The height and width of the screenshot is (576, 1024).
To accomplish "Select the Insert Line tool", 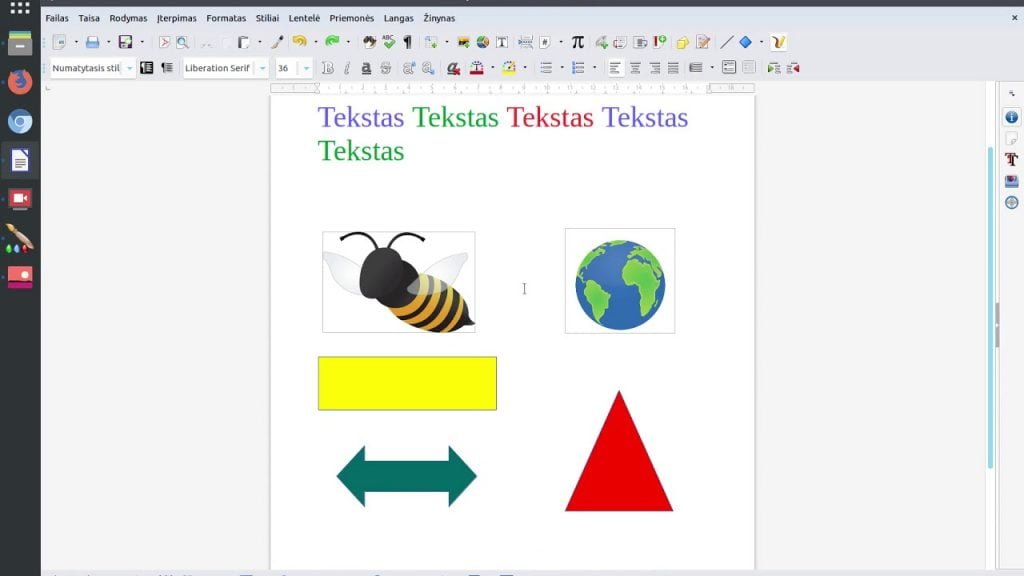I will click(x=726, y=42).
